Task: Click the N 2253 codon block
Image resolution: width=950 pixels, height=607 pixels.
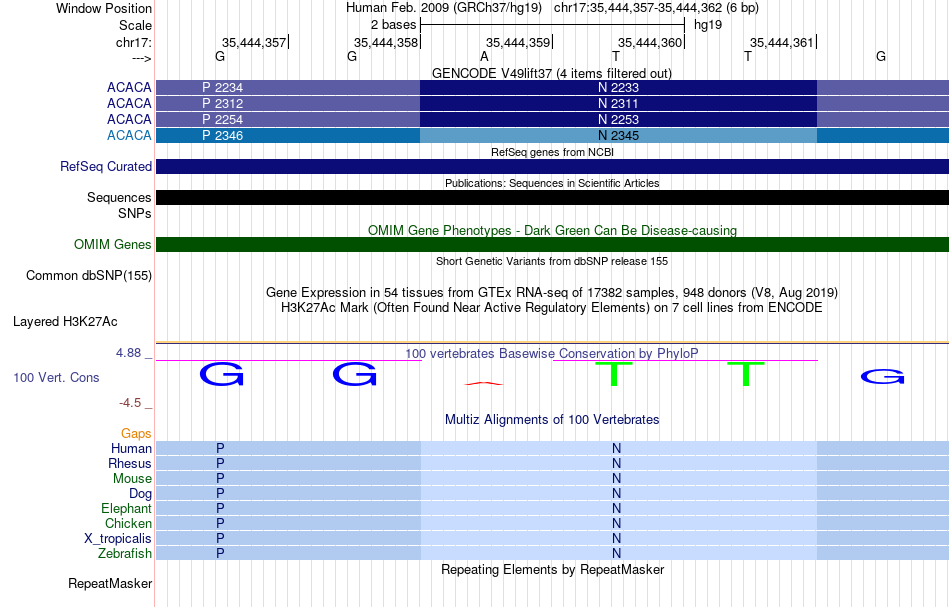Action: coord(618,119)
